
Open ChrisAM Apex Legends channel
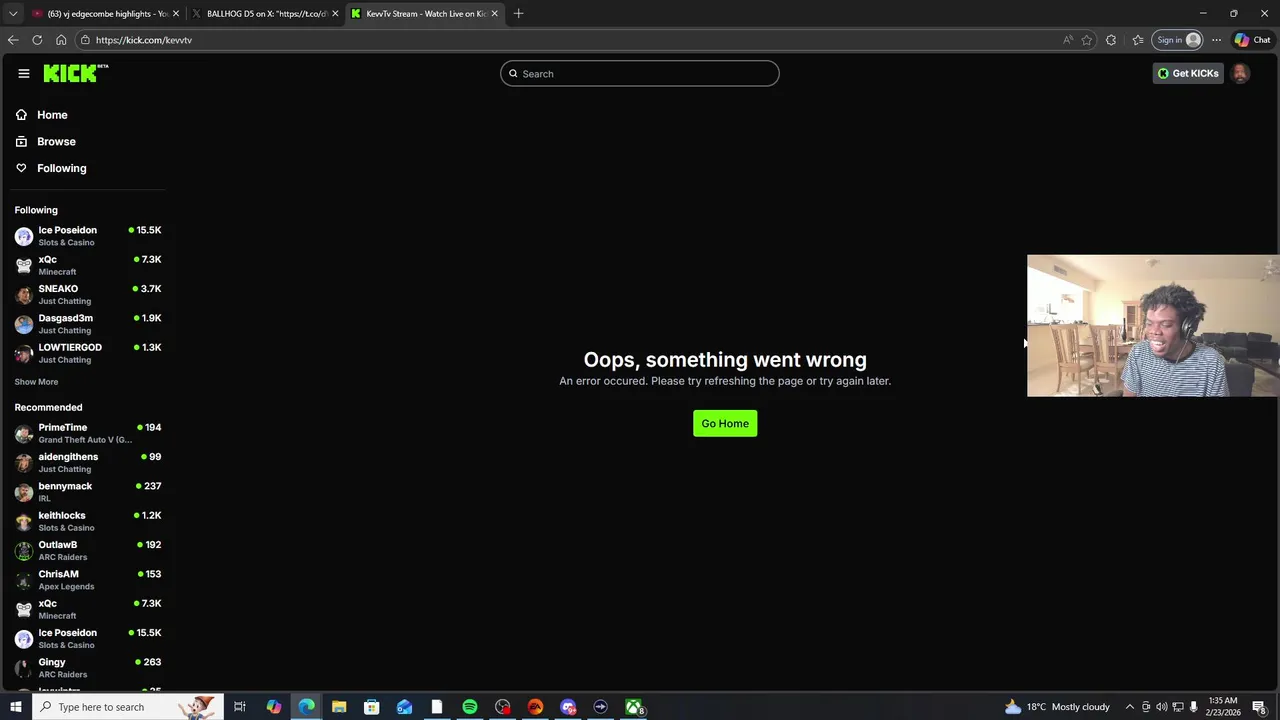pyautogui.click(x=88, y=580)
